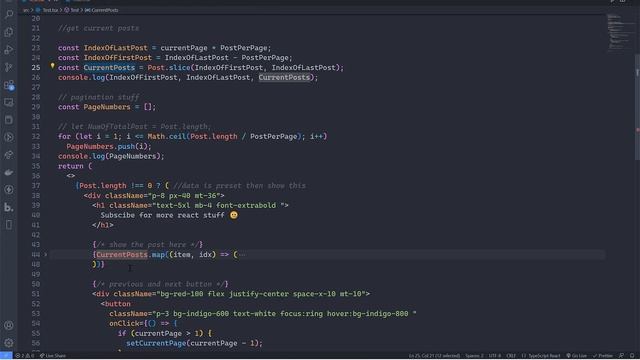
Task: Change the CRLF end-of-line sequence
Action: pos(511,356)
